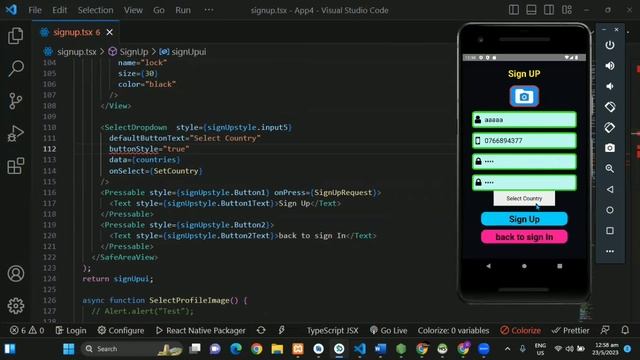Viewport: 640px width, 360px height.
Task: Tap Android home navigation button on phone screen
Action: [524, 266]
